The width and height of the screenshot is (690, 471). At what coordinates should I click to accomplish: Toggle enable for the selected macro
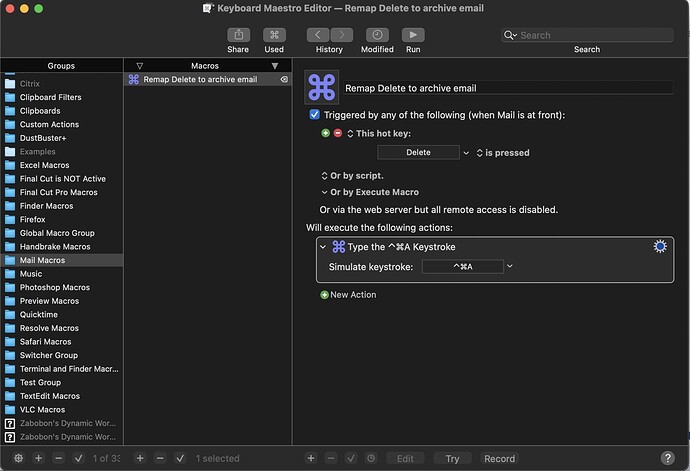point(180,458)
